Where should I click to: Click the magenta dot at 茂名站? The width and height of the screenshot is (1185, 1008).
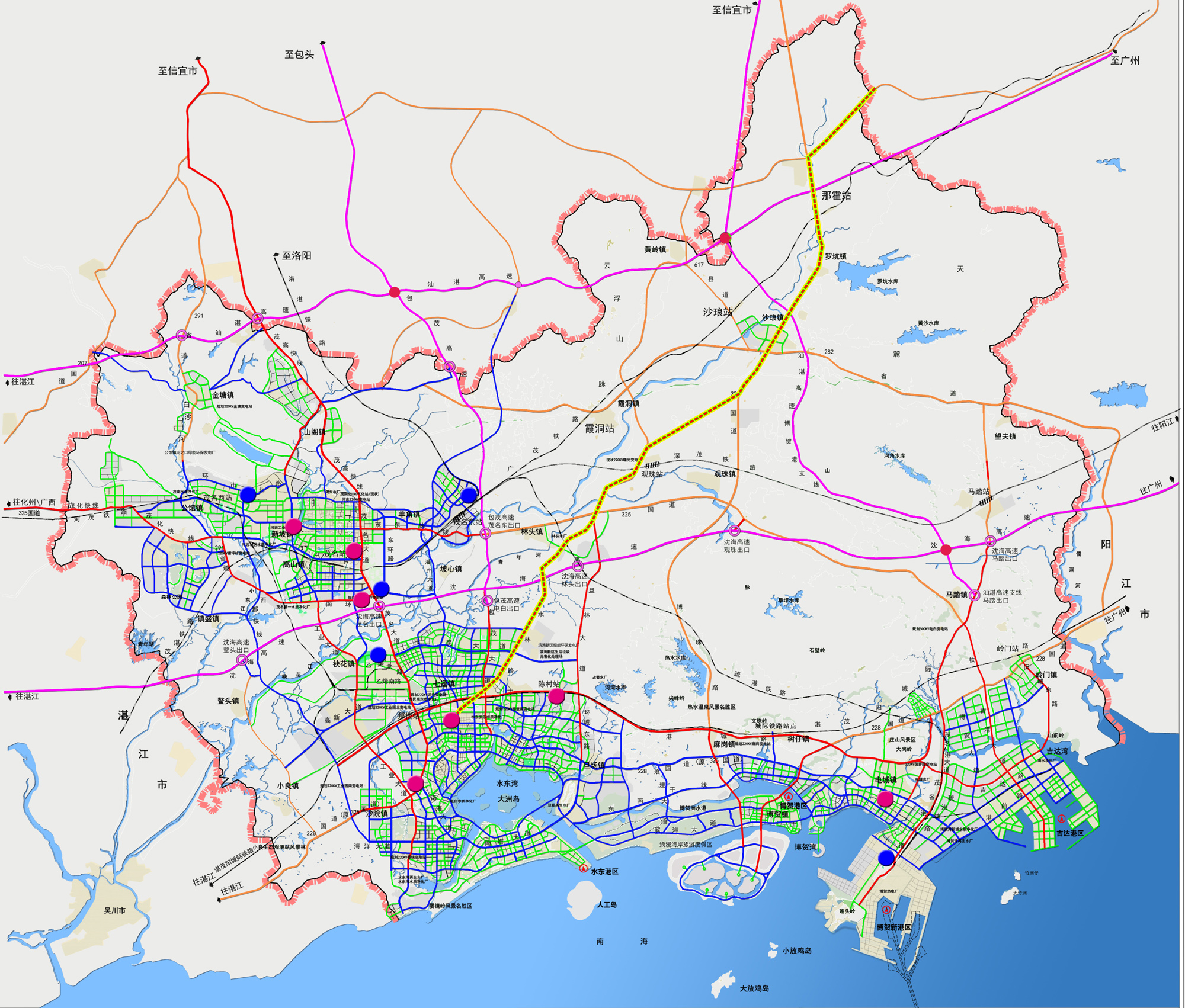[354, 551]
